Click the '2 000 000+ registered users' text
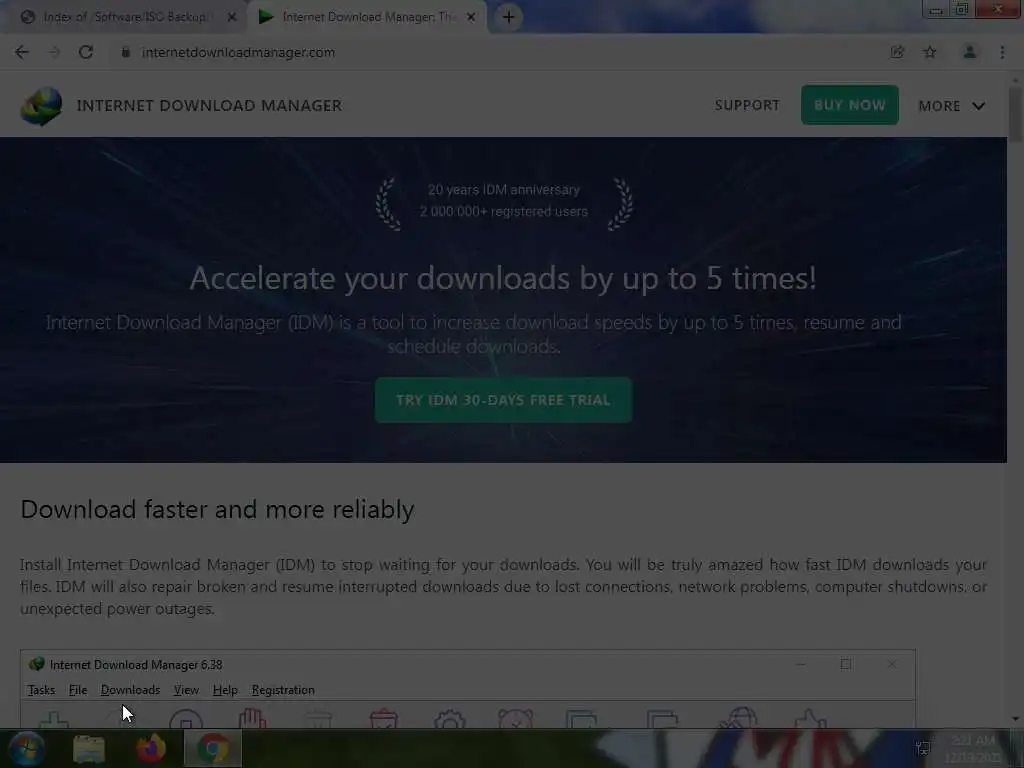Viewport: 1024px width, 768px height. (x=504, y=211)
